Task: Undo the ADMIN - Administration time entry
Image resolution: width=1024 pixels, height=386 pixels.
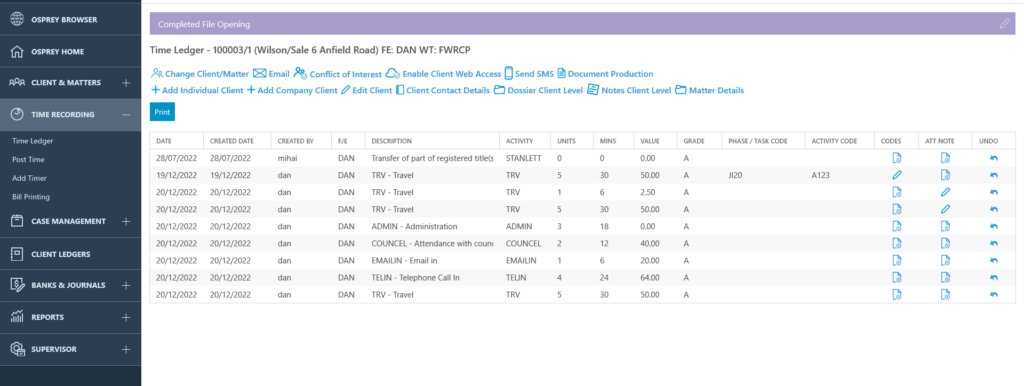Action: (993, 226)
